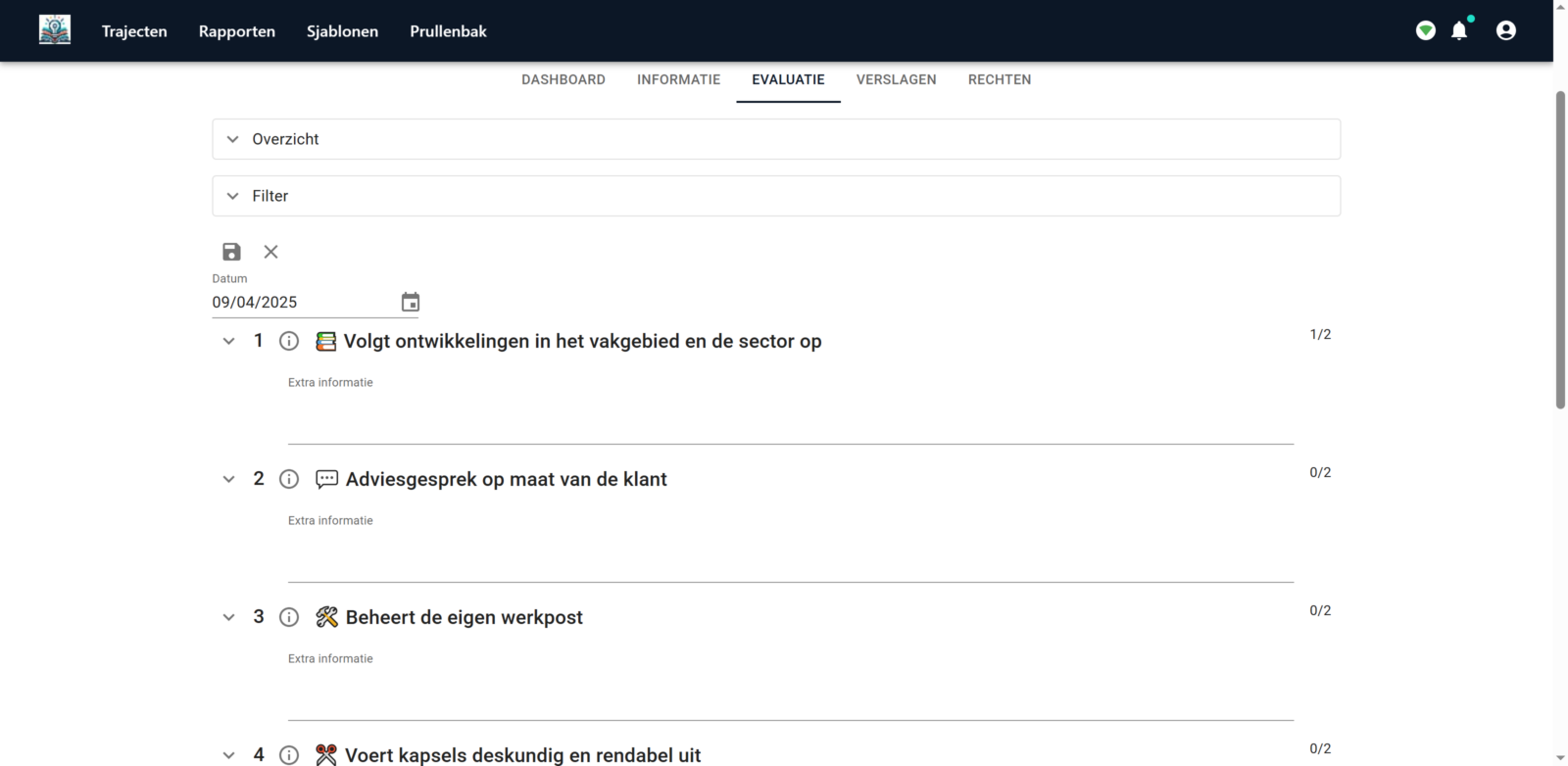Go to Sjablonen
The height and width of the screenshot is (766, 1568).
(x=342, y=31)
